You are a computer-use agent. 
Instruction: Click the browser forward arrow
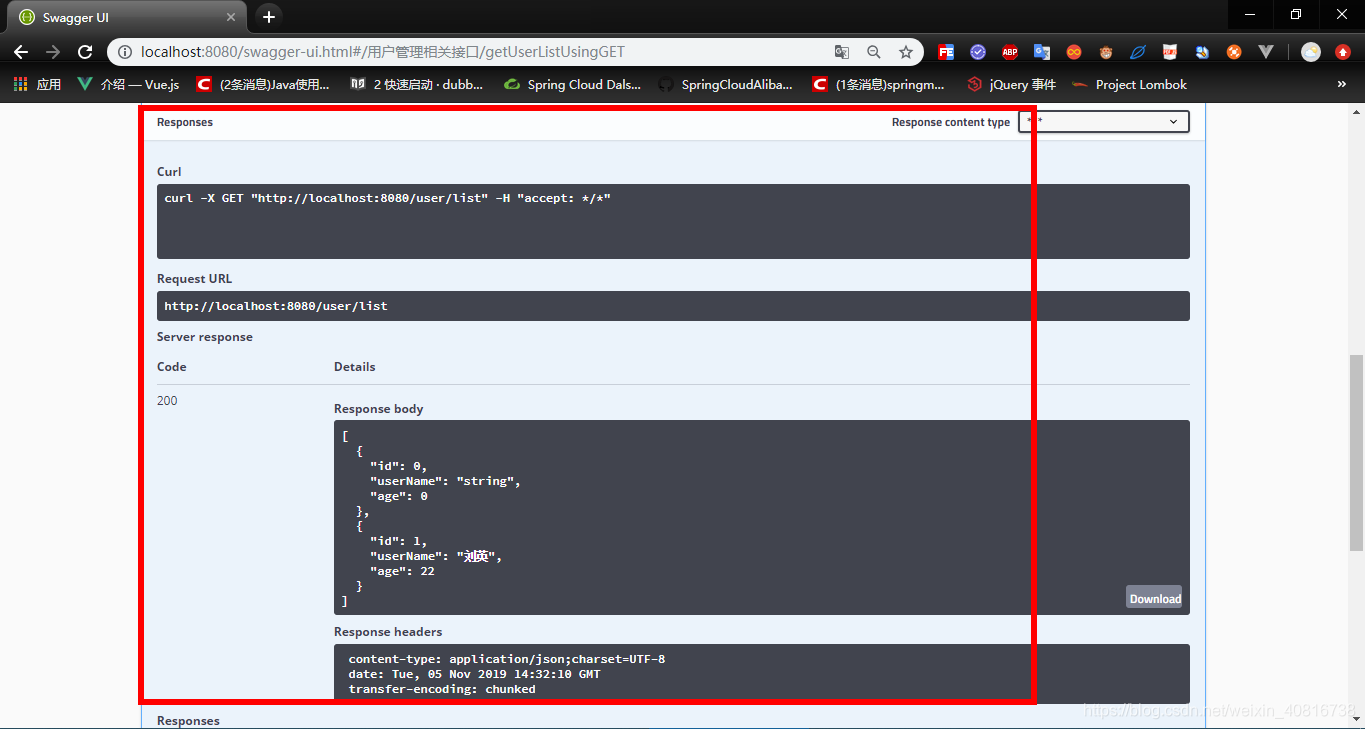coord(53,52)
